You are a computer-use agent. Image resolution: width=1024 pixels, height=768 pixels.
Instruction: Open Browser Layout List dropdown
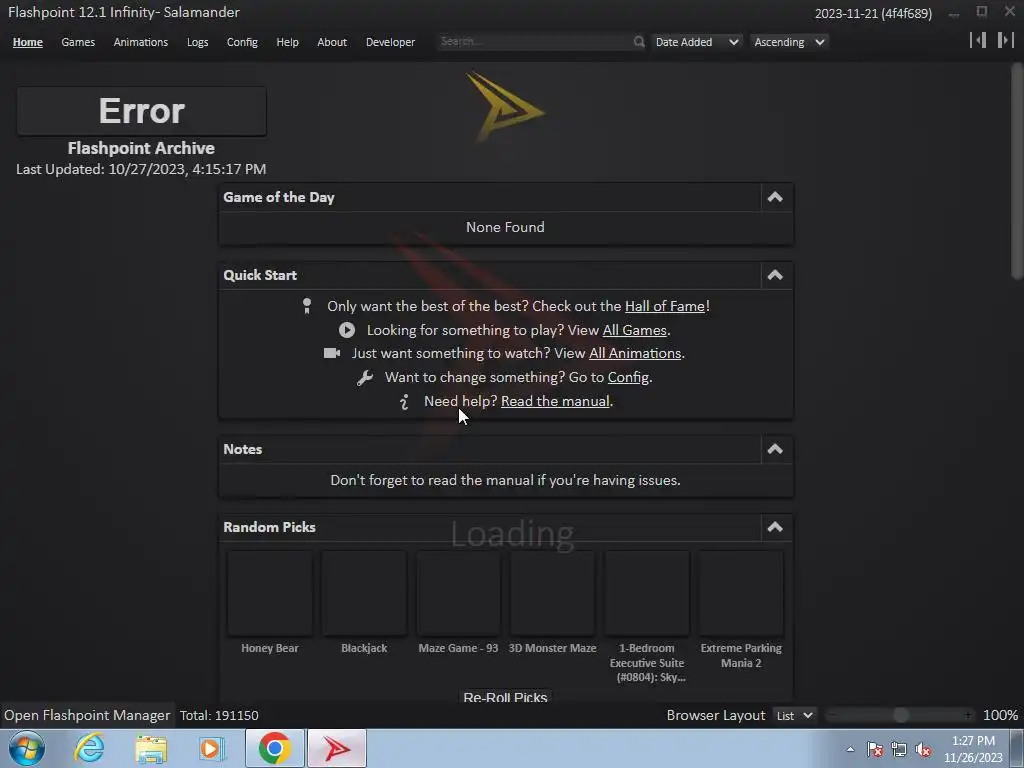794,716
